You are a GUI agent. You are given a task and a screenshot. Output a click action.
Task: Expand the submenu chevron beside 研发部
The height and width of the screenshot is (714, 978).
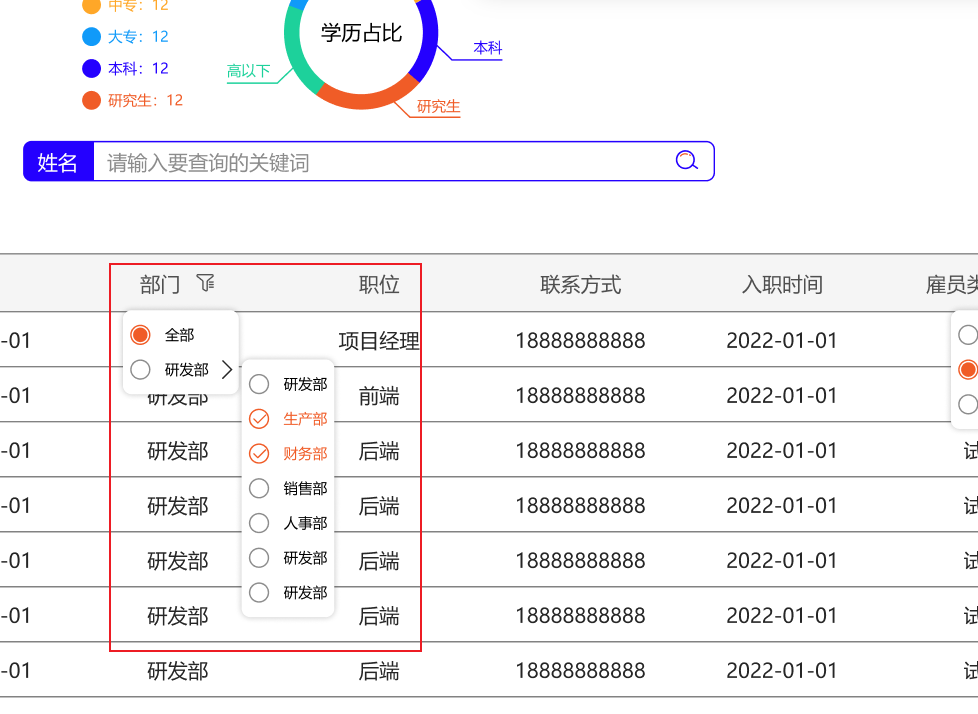tap(227, 370)
